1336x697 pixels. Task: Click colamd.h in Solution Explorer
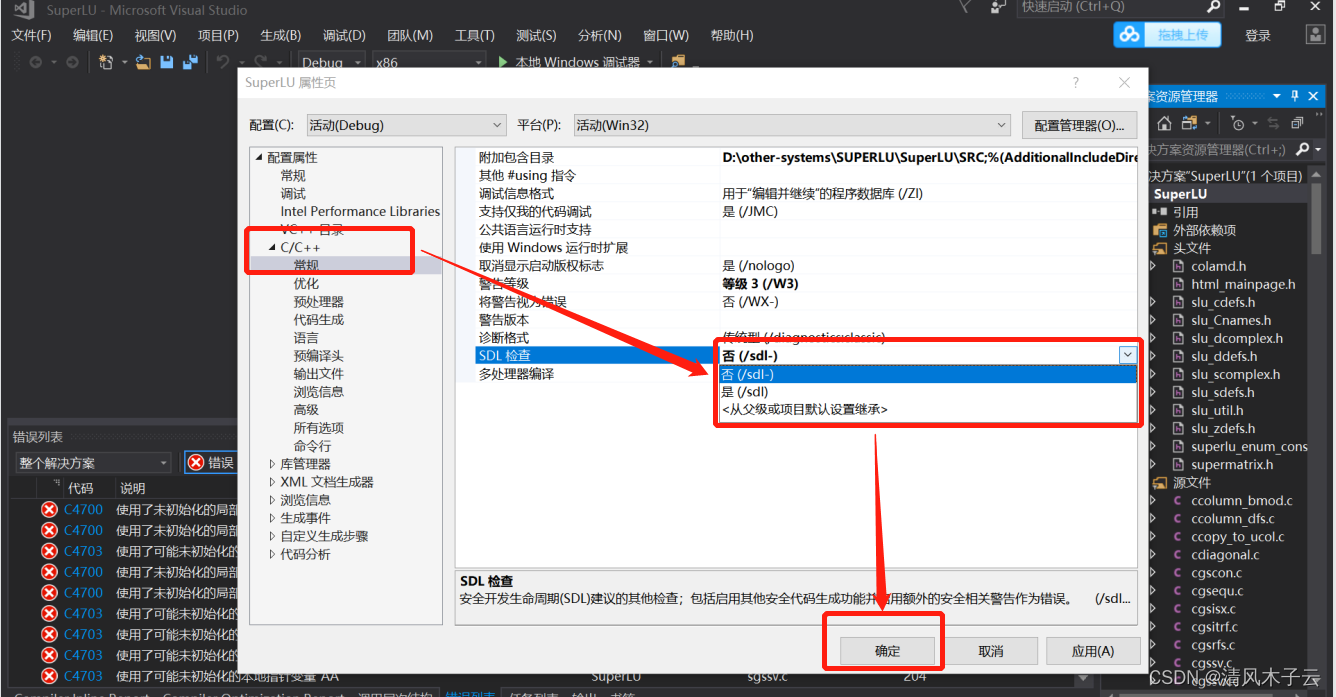[1218, 266]
